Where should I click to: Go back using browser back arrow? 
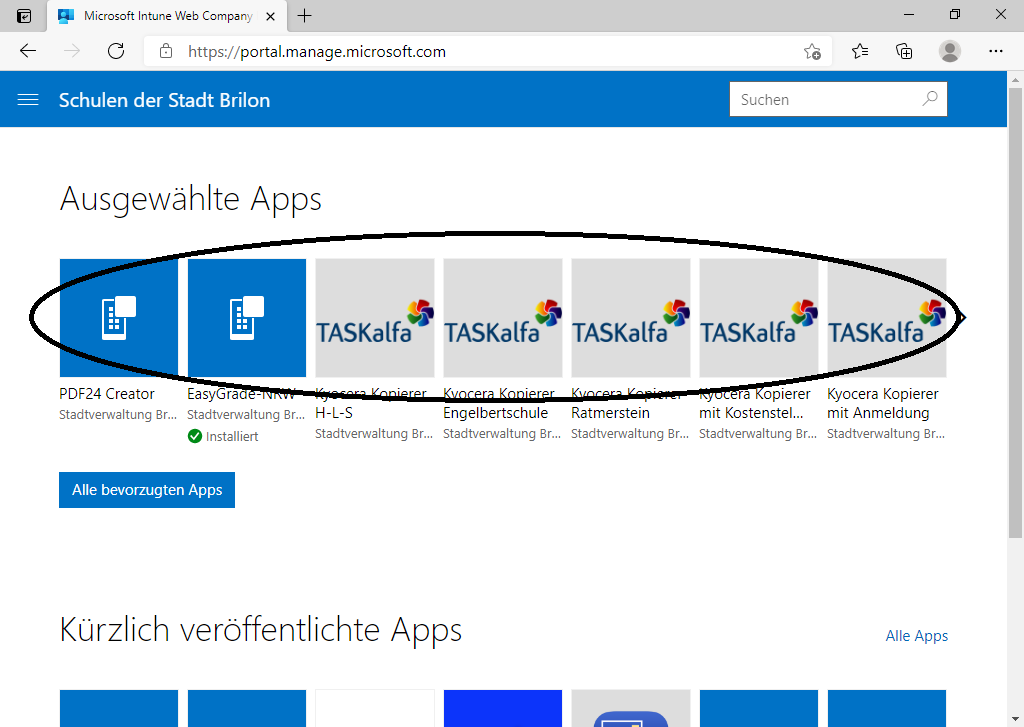click(28, 51)
